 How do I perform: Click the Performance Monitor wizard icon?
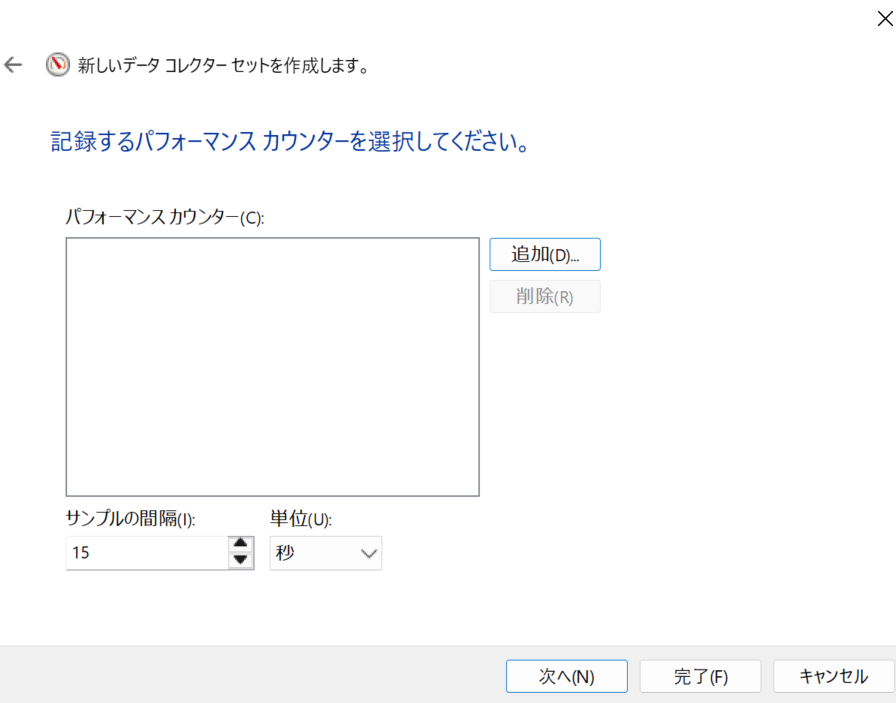tap(57, 65)
